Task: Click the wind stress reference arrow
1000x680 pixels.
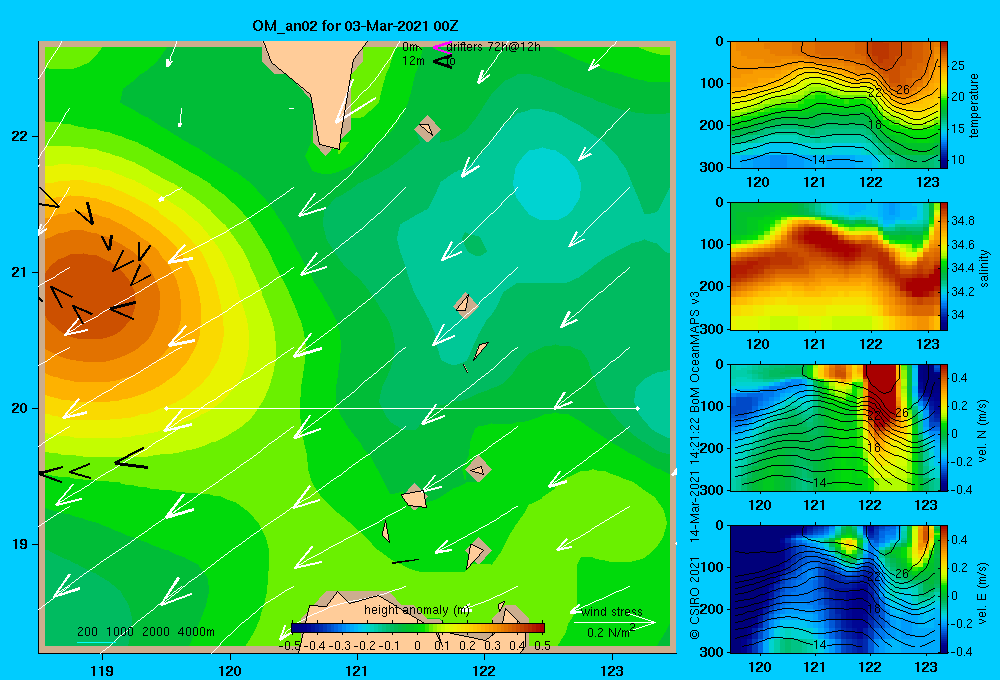Action: [x=614, y=621]
